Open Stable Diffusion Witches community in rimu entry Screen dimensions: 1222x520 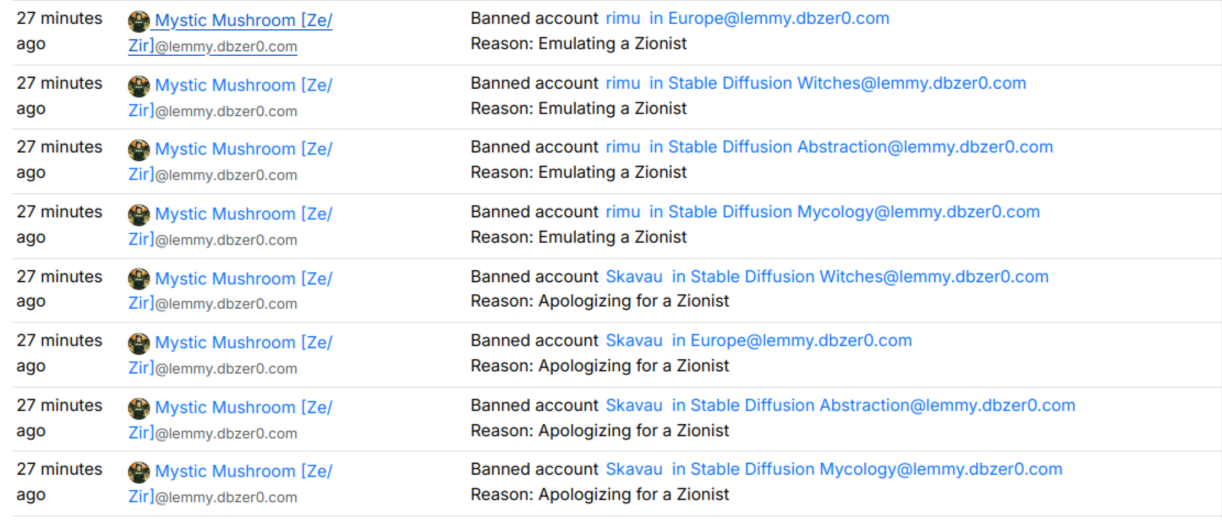pos(847,84)
